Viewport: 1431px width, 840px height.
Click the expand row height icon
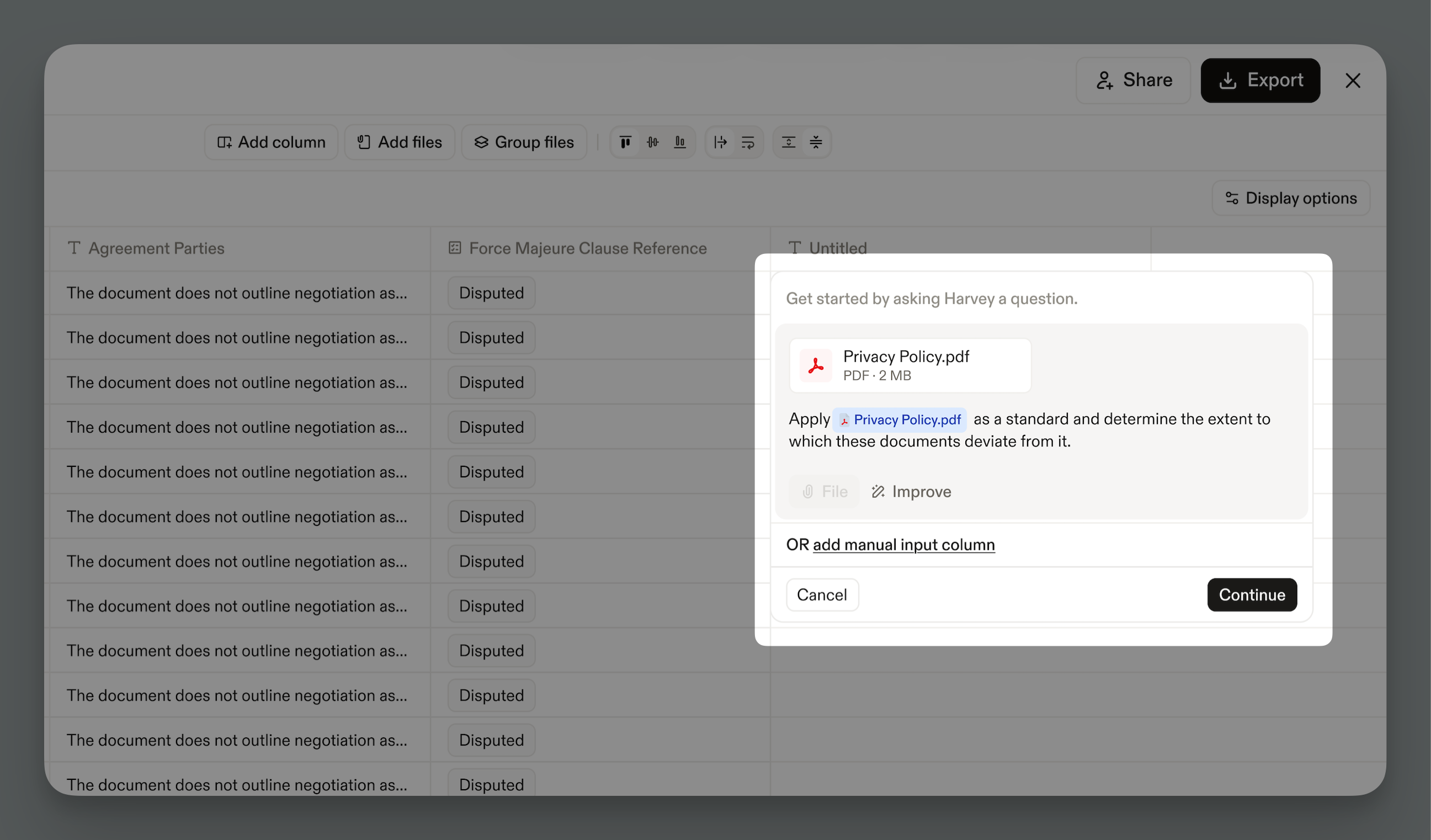788,142
